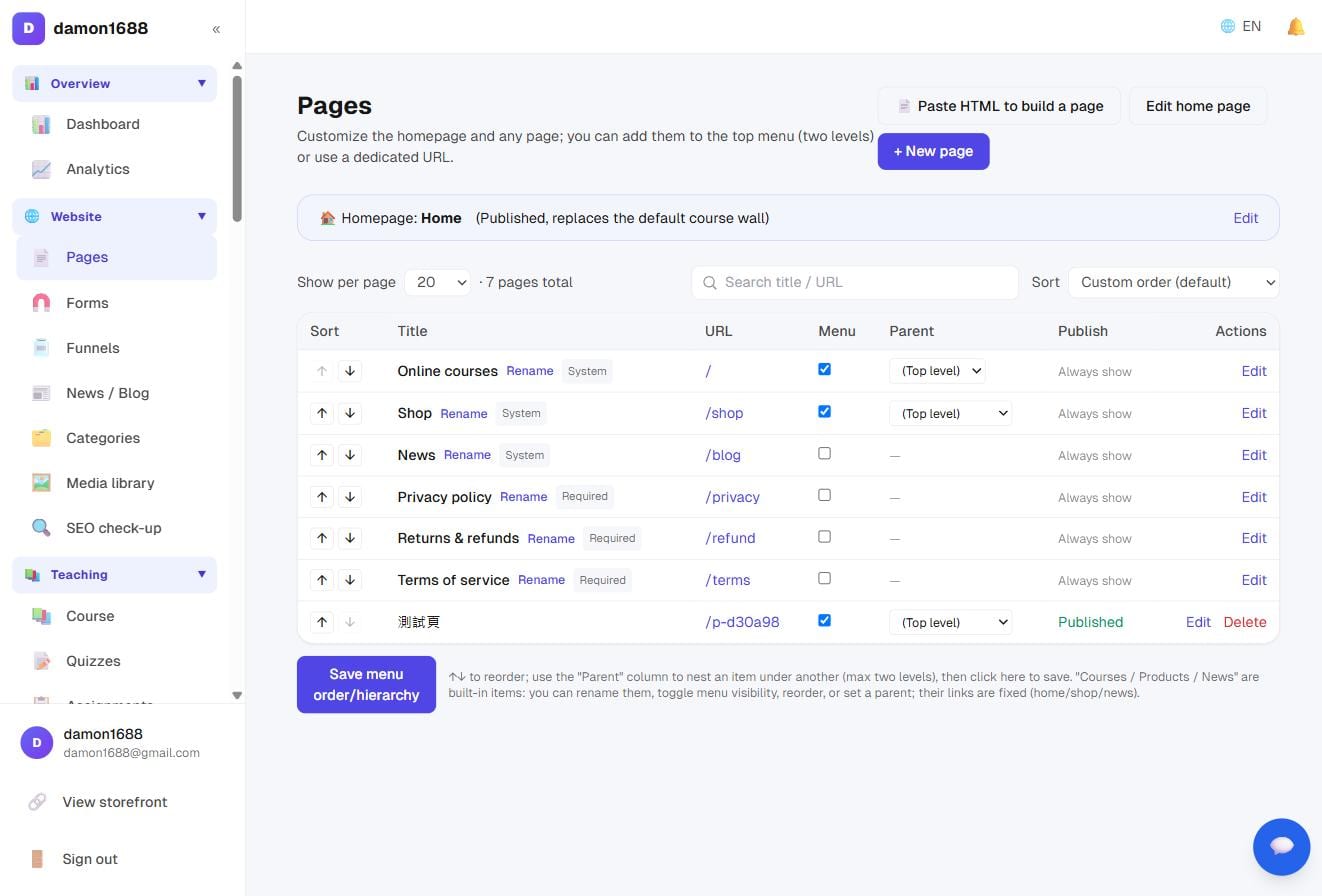Open Pages in the sidebar
The height and width of the screenshot is (896, 1322).
(117, 257)
